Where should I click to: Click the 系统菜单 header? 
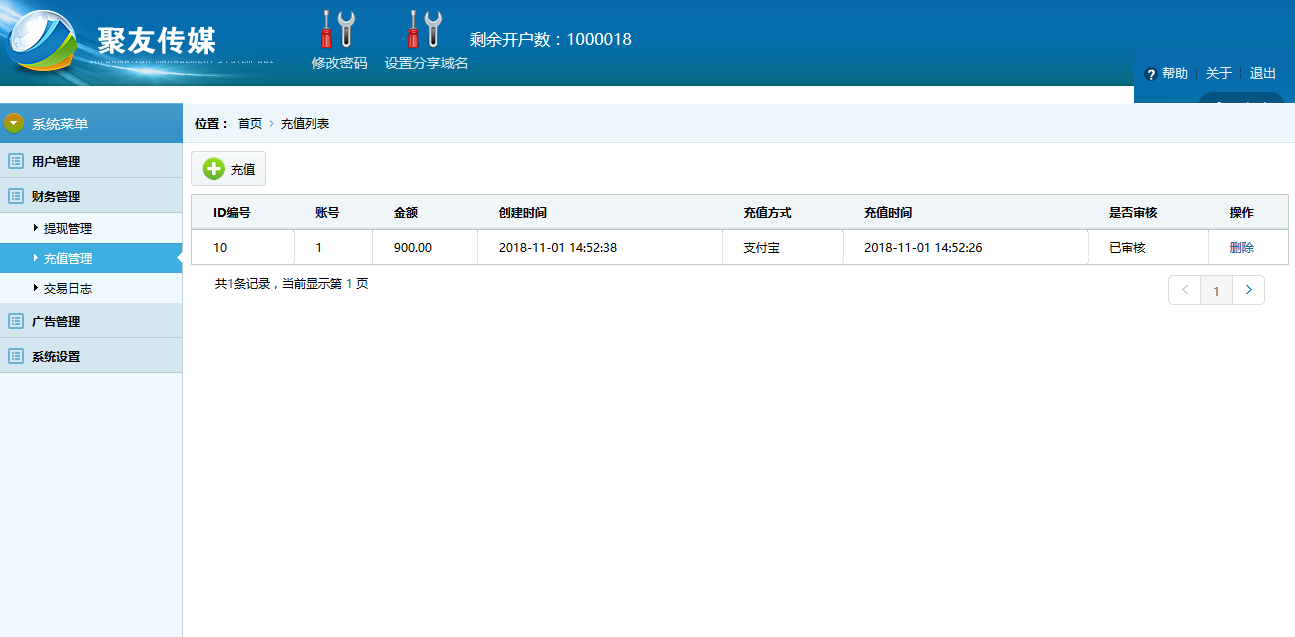tap(91, 123)
